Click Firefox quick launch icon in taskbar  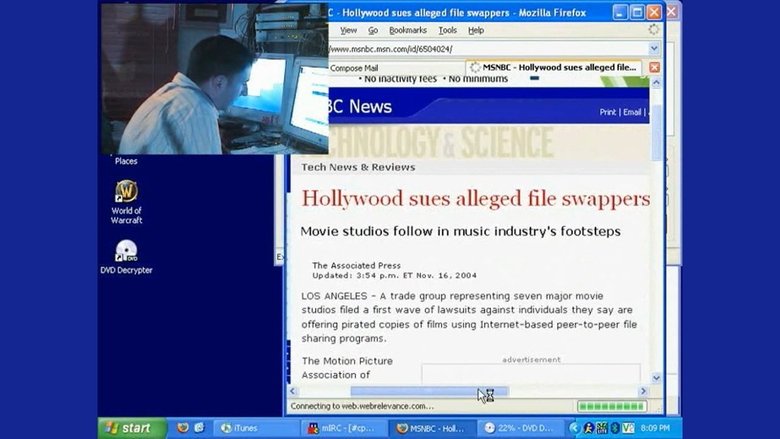(182, 428)
